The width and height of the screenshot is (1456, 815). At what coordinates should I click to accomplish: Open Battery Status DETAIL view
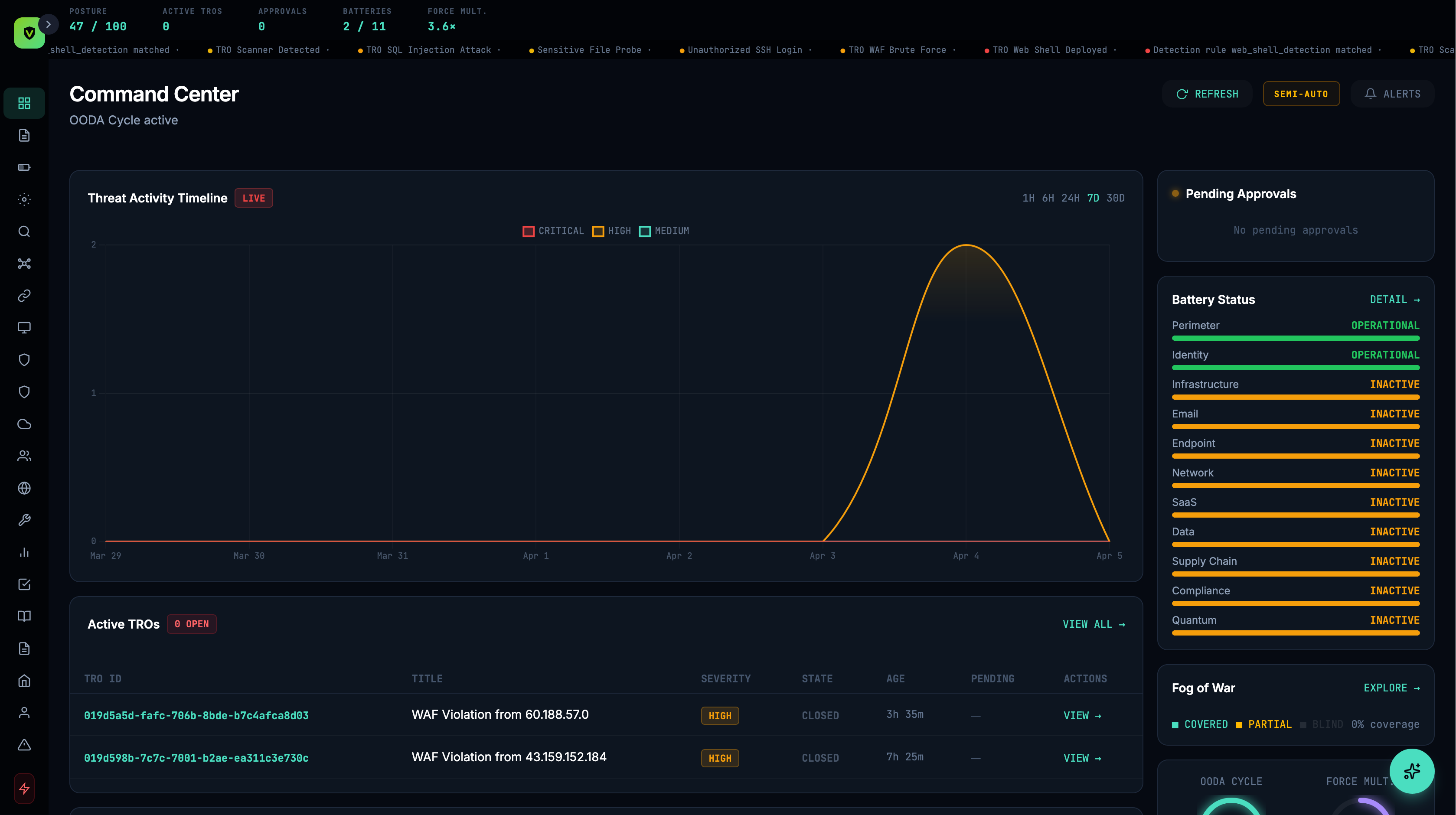click(x=1394, y=300)
